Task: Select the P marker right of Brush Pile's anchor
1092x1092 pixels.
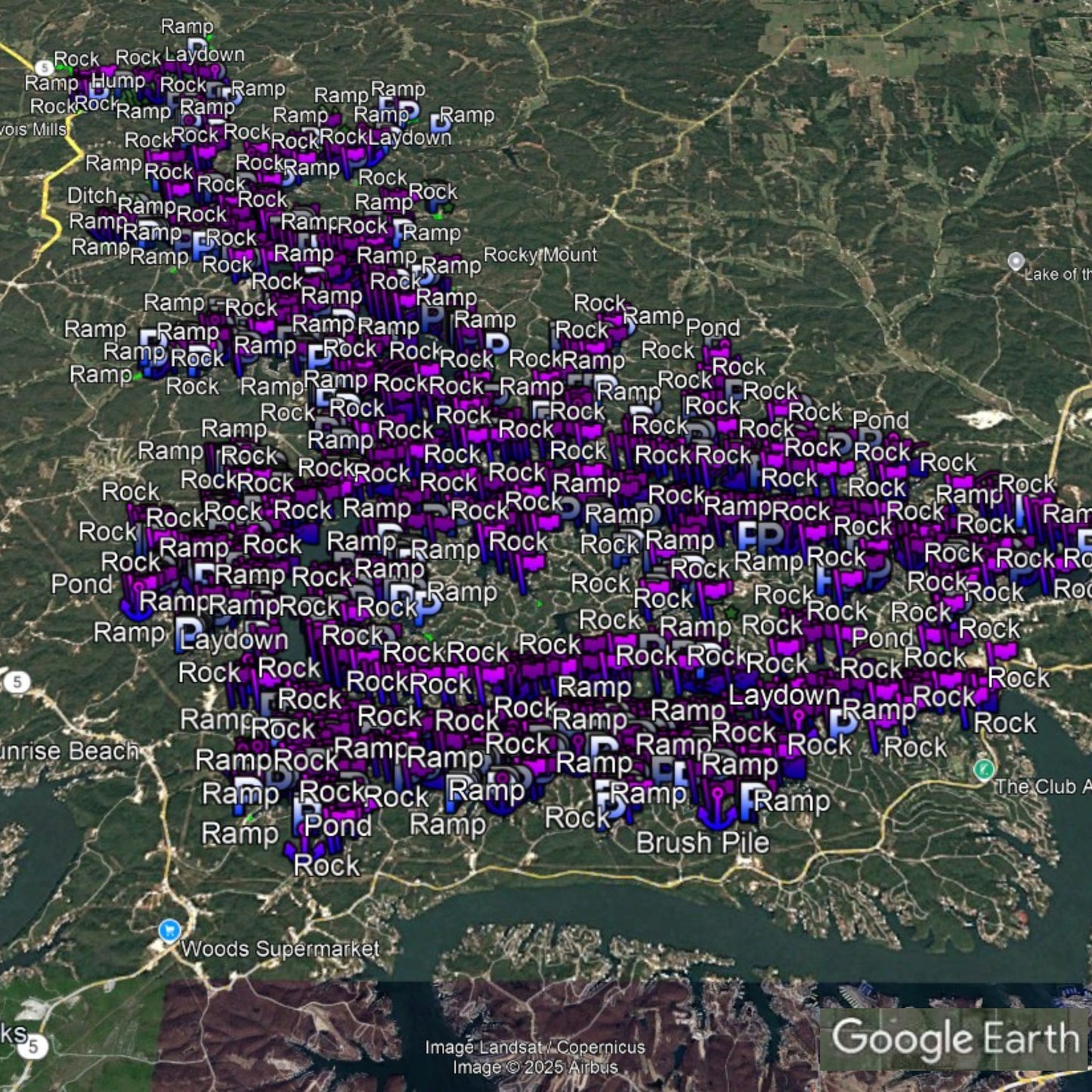Action: [x=750, y=803]
